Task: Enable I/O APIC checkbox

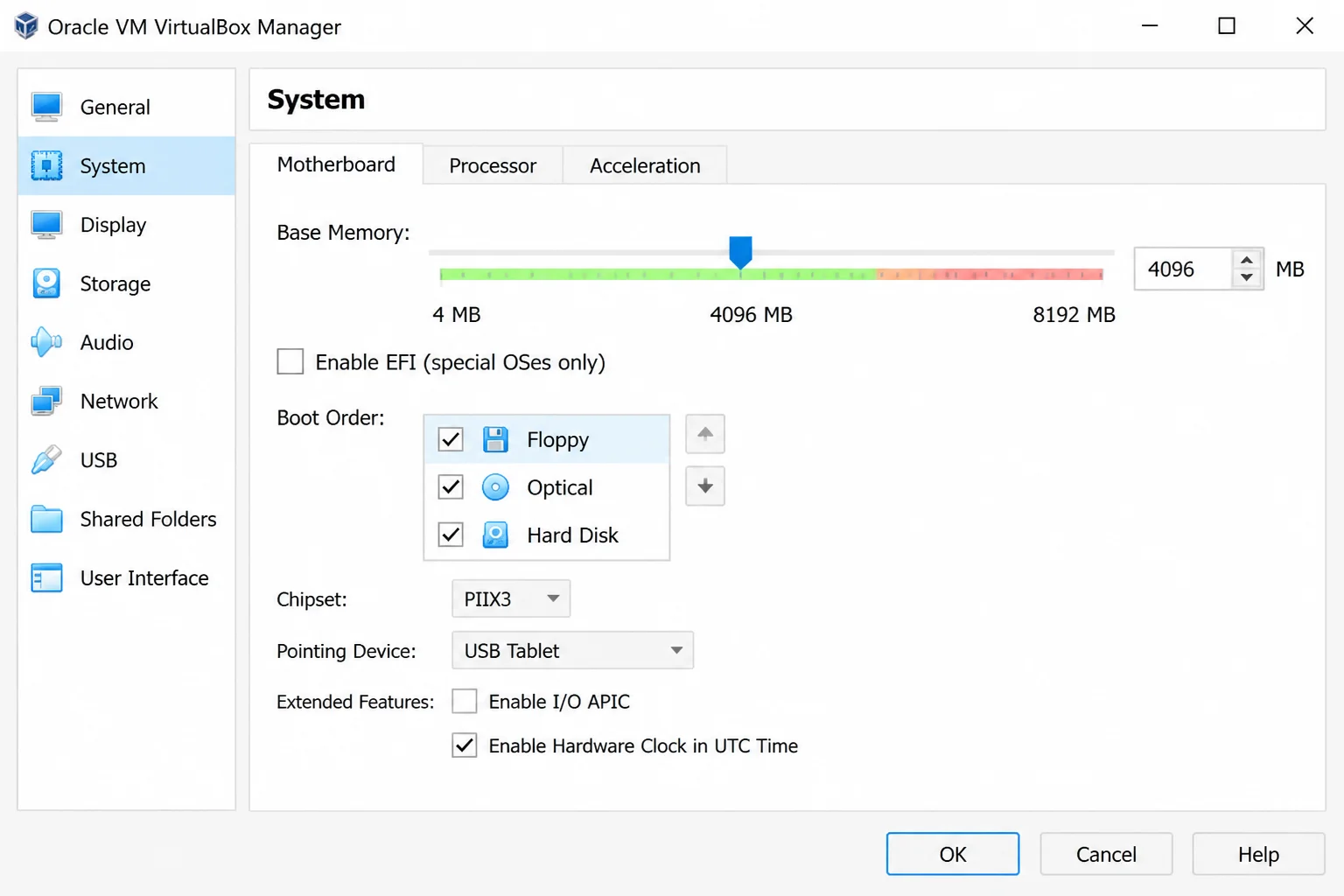Action: click(465, 701)
